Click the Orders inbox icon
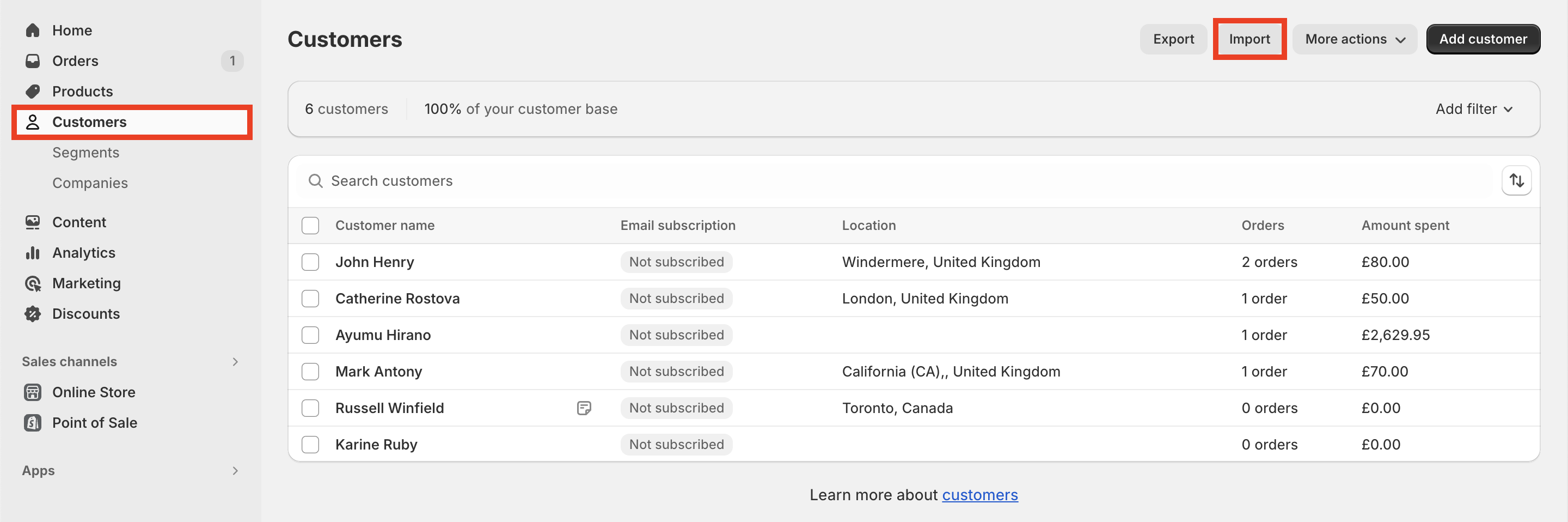Screen dimensions: 1568x522 pyautogui.click(x=33, y=61)
